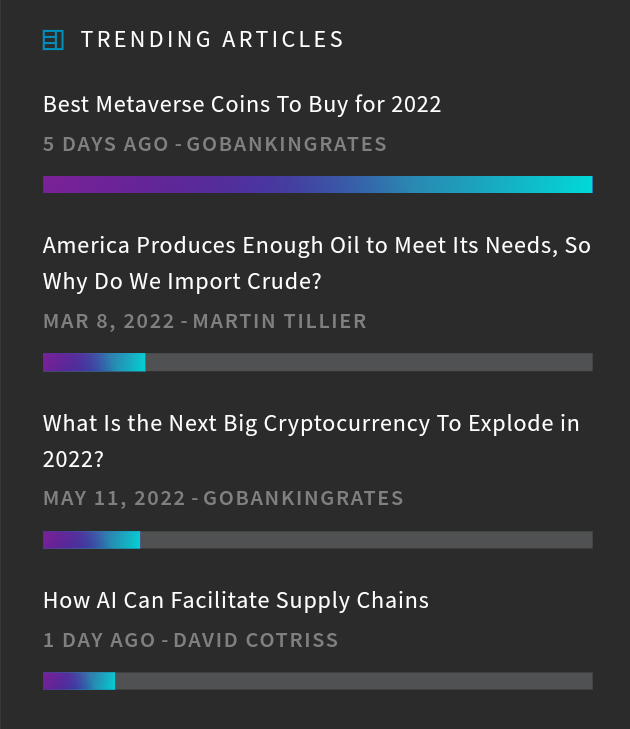Click the popularity bar under the cryptocurrency article
Viewport: 630px width, 729px height.
[x=318, y=540]
